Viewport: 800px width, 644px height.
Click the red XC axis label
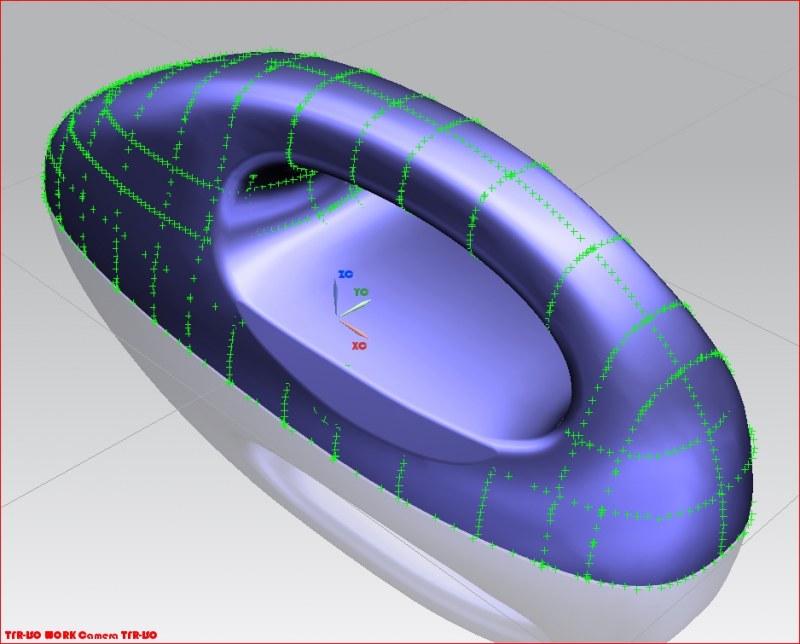click(x=357, y=344)
